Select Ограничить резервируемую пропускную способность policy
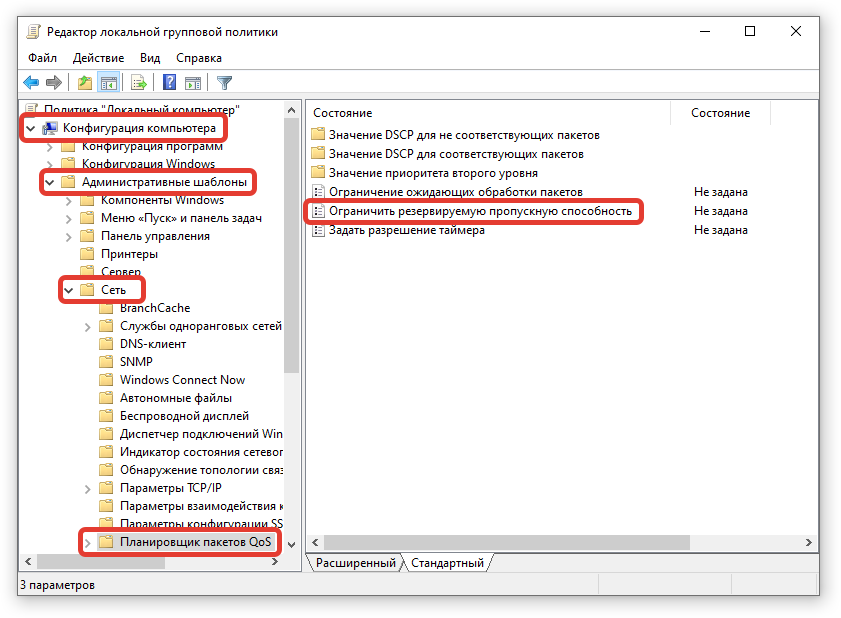Screen dimensions: 841x618 [x=480, y=211]
